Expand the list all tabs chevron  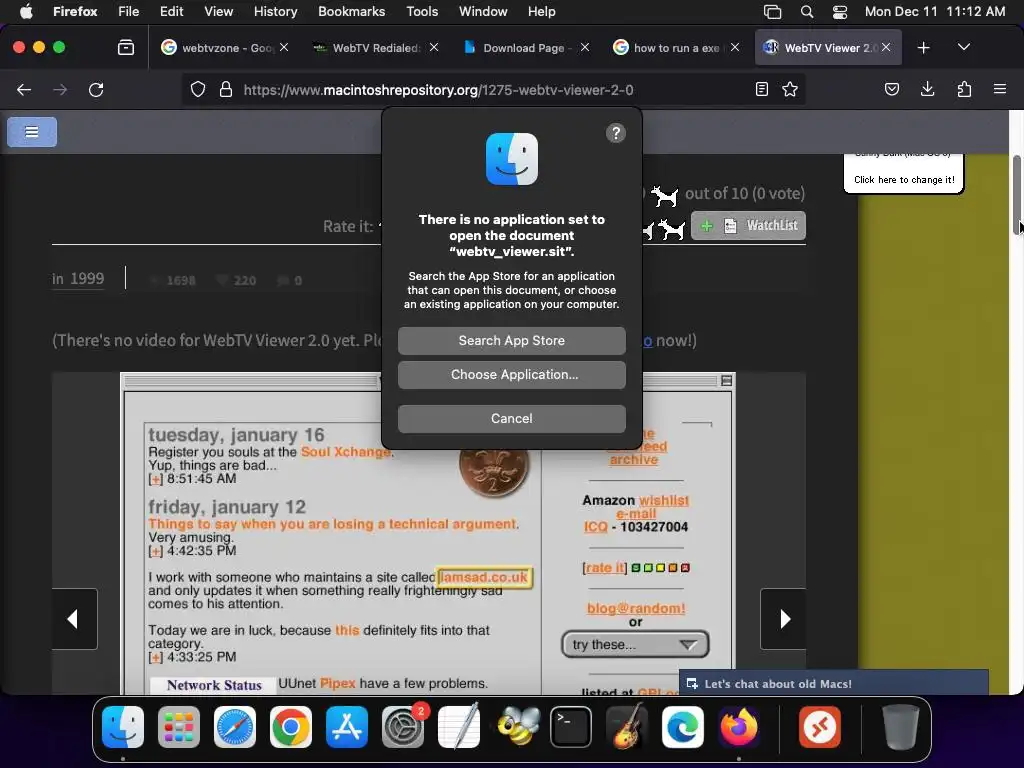(963, 47)
